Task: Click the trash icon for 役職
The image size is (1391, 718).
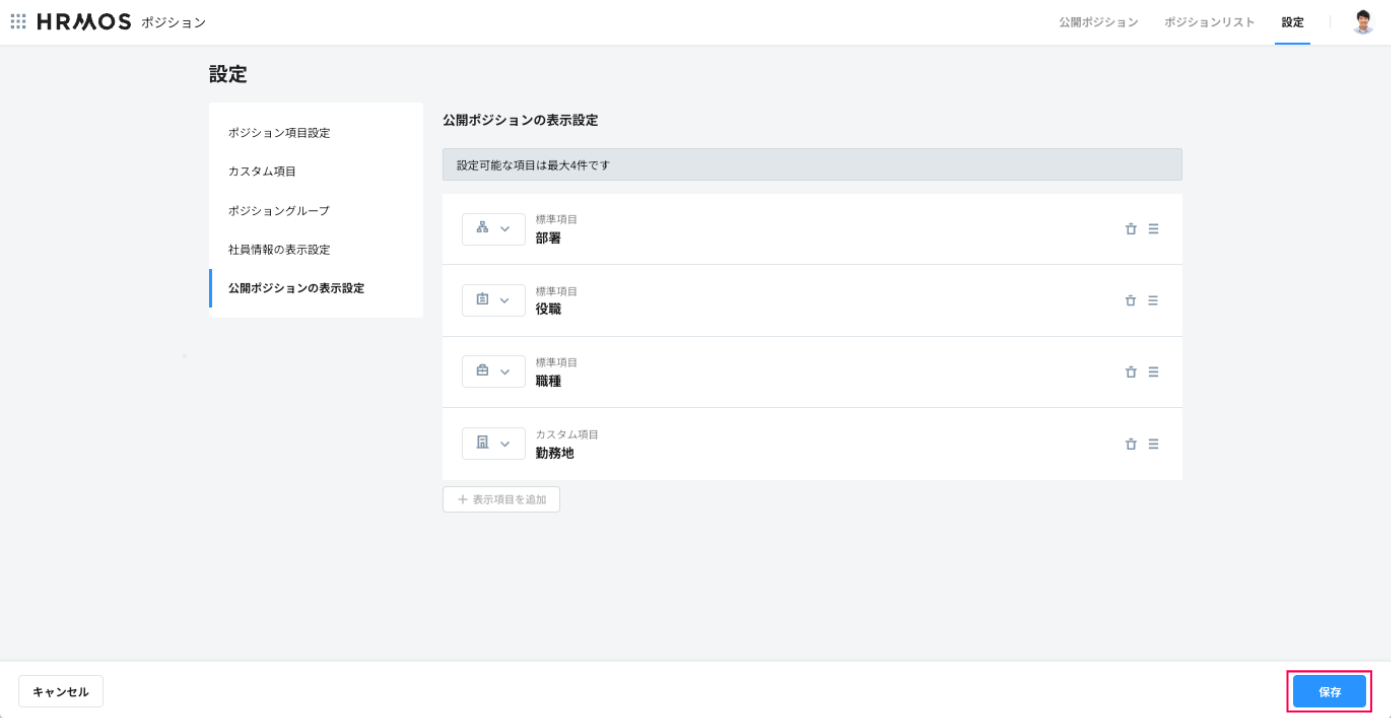Action: point(1131,301)
